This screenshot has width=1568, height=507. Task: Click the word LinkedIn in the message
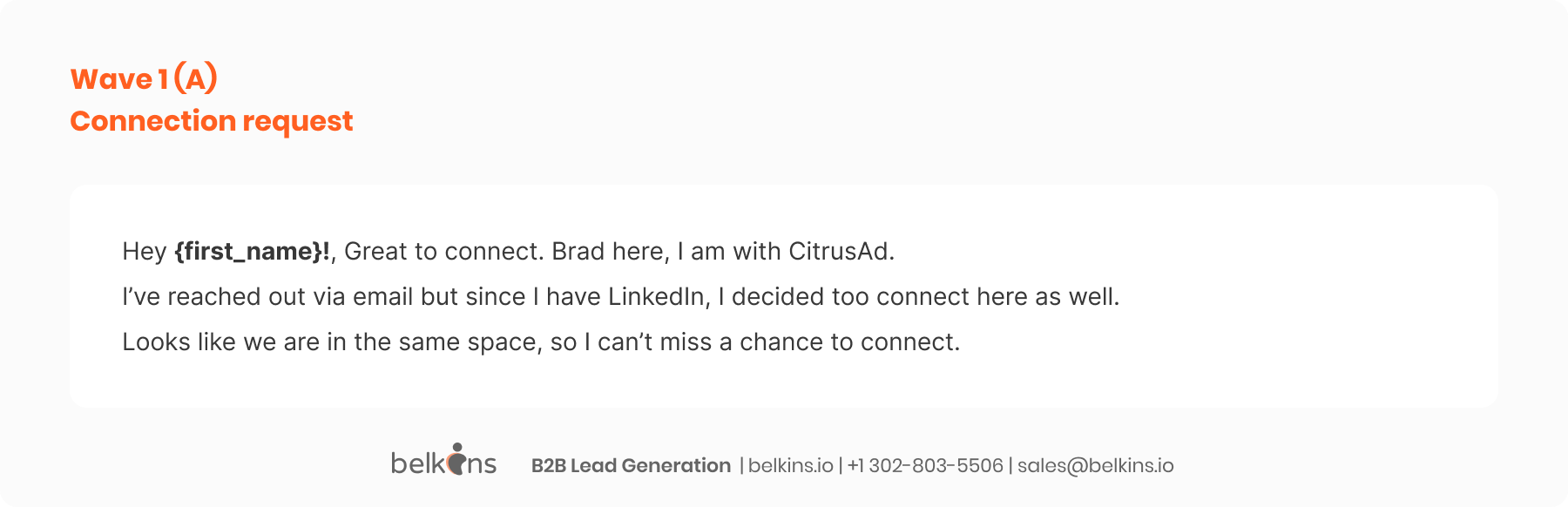[x=659, y=297]
